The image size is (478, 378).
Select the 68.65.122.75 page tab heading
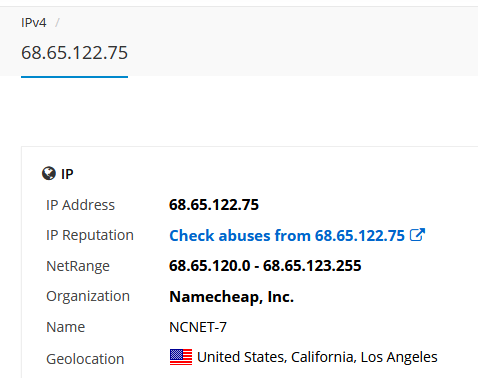pos(74,53)
